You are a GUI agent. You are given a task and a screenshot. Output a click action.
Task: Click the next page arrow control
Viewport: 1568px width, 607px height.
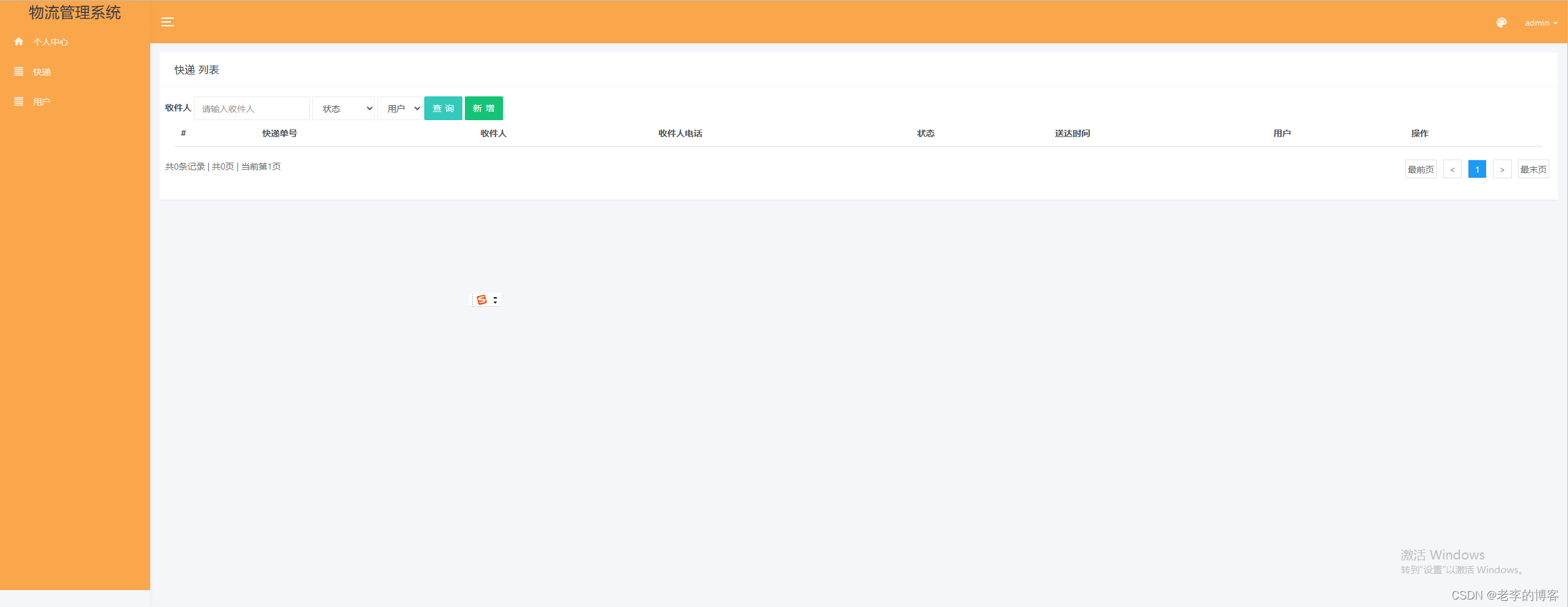[x=1502, y=169]
